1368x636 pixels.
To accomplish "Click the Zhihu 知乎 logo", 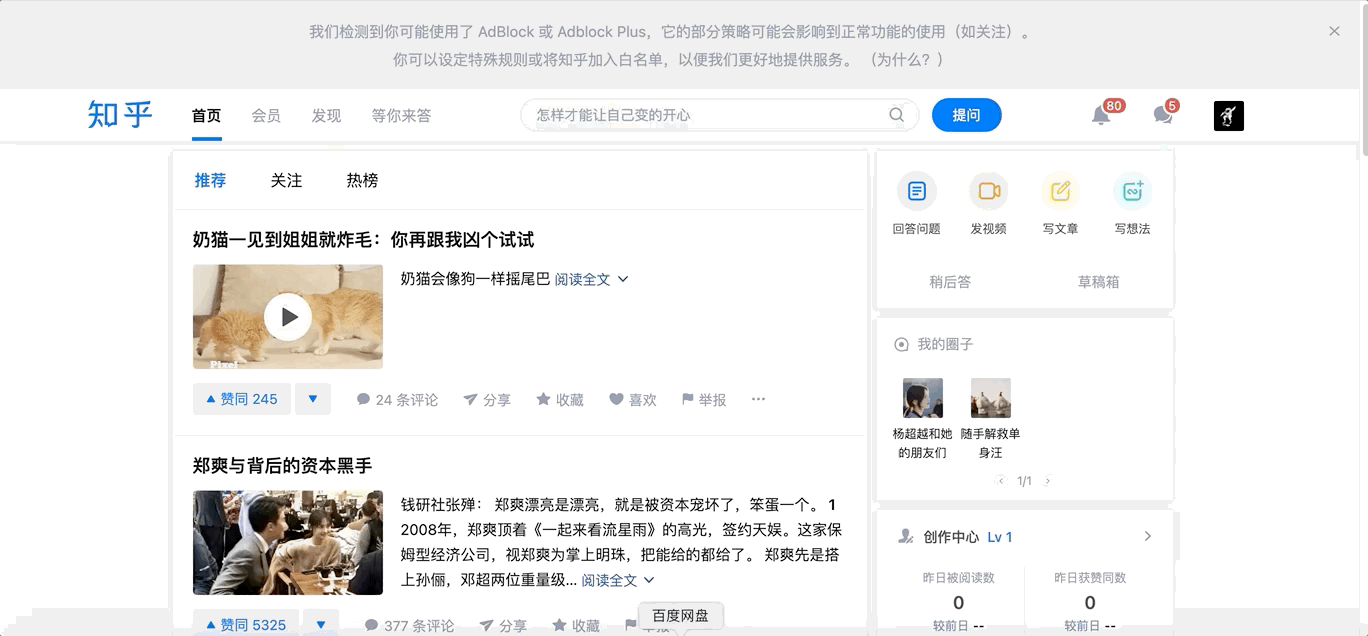I will (120, 115).
